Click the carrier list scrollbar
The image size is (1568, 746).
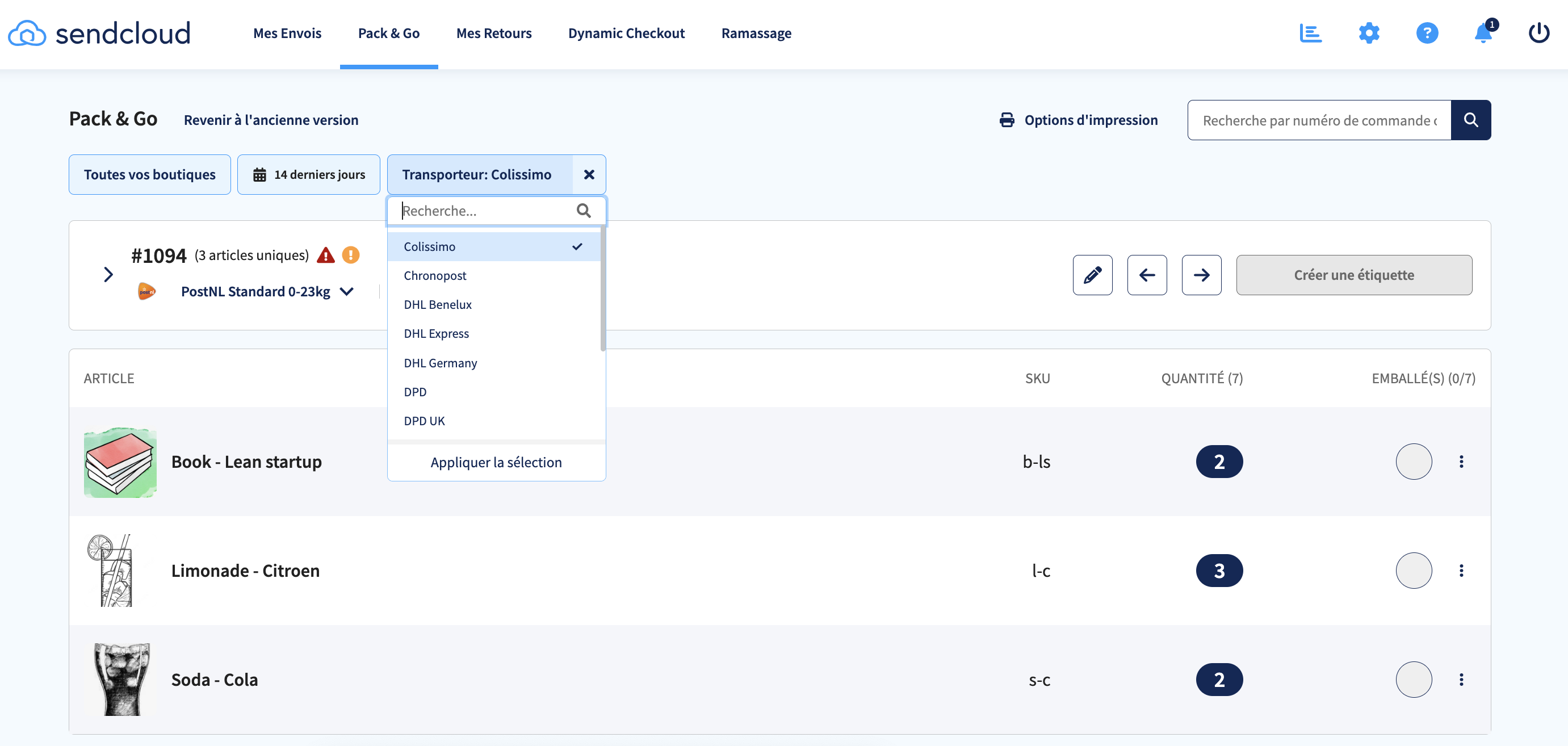(602, 289)
